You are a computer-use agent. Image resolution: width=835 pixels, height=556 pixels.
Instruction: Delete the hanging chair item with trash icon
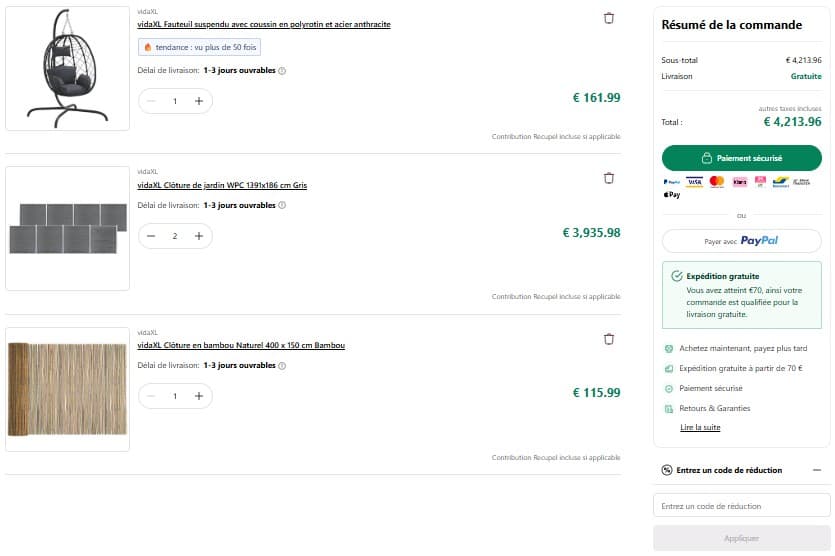pyautogui.click(x=609, y=18)
